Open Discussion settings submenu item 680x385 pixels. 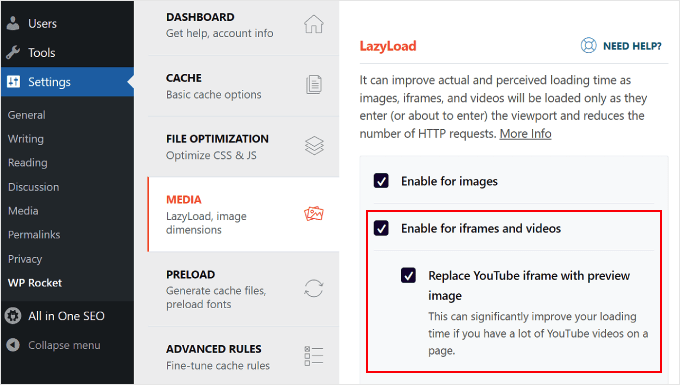(33, 187)
